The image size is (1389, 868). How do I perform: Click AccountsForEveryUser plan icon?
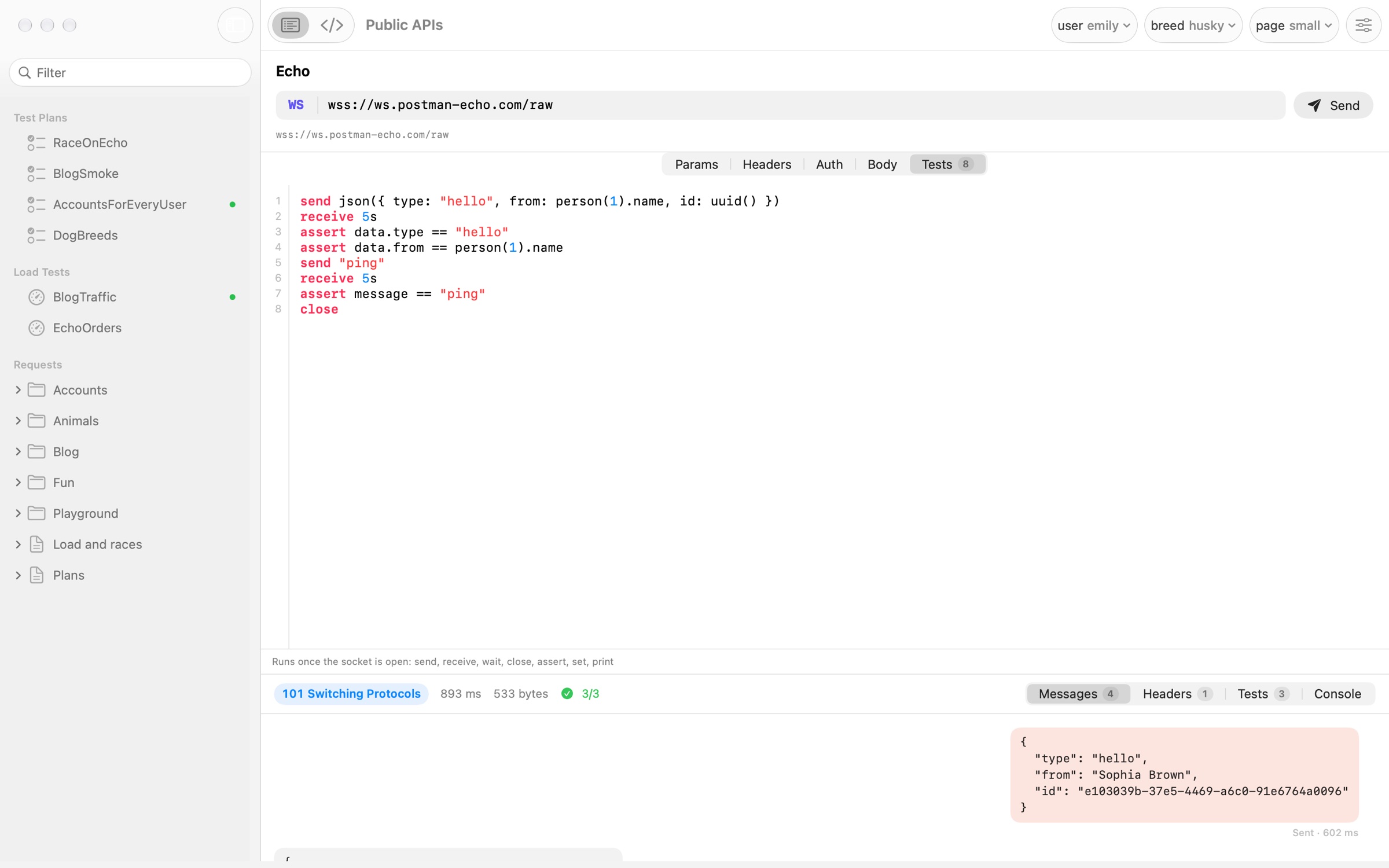point(36,204)
